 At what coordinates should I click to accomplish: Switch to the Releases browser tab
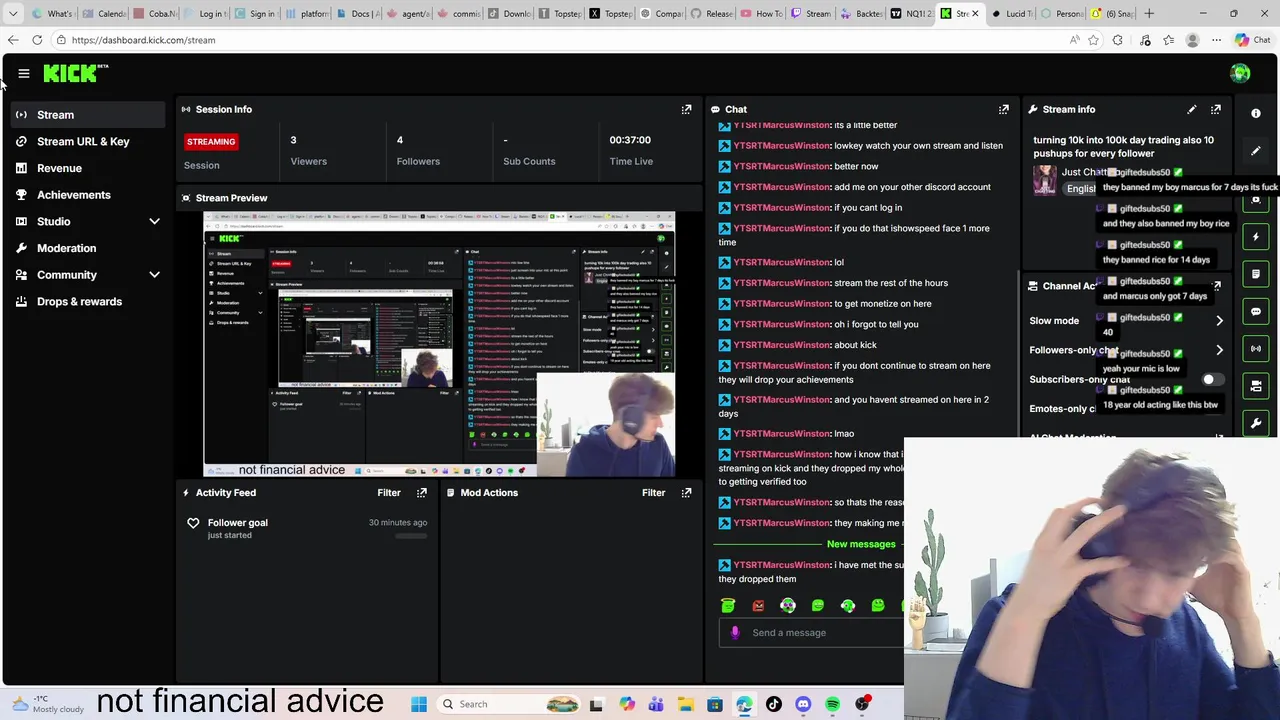click(712, 14)
